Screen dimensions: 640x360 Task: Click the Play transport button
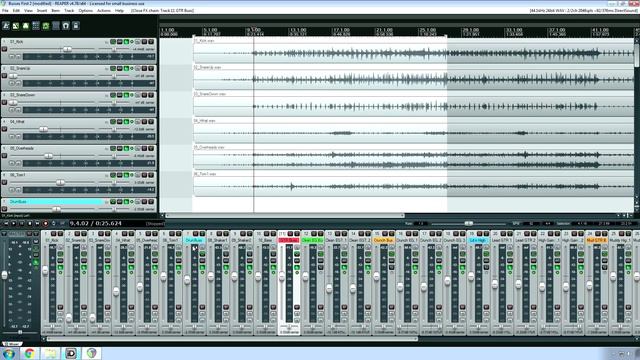(13, 223)
